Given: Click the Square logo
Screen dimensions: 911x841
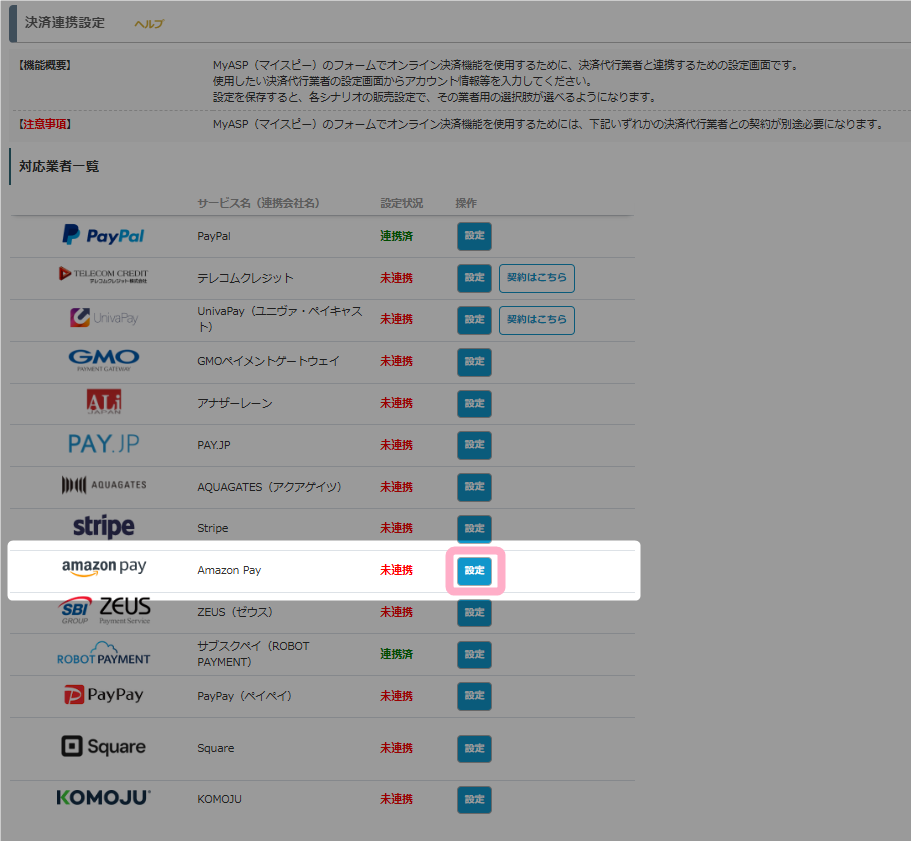Looking at the screenshot, I should coord(103,747).
